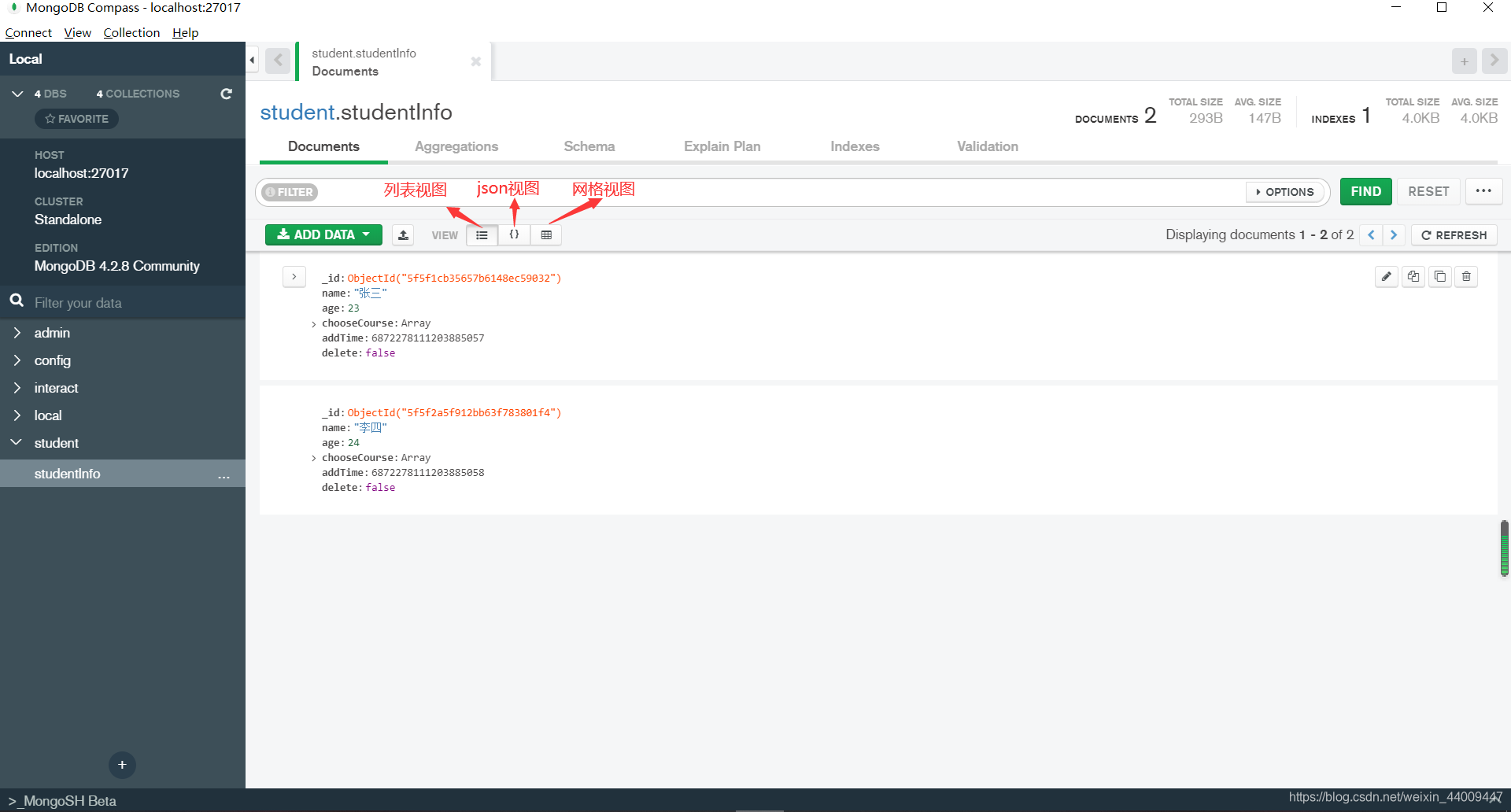Screen dimensions: 1511x812
Task: Collapse the 4 DBS overview chevron
Action: (17, 94)
